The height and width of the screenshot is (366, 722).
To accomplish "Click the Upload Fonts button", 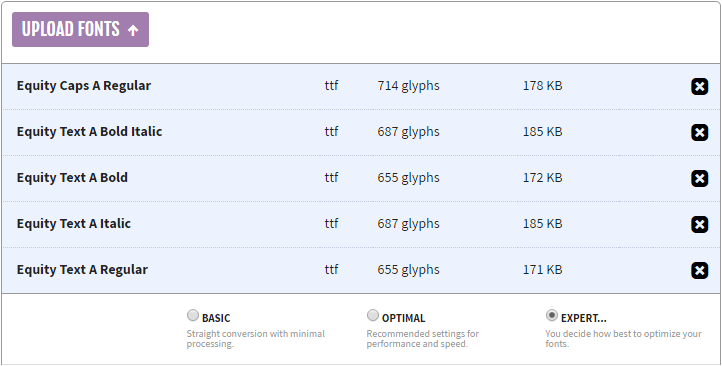I will coord(80,29).
